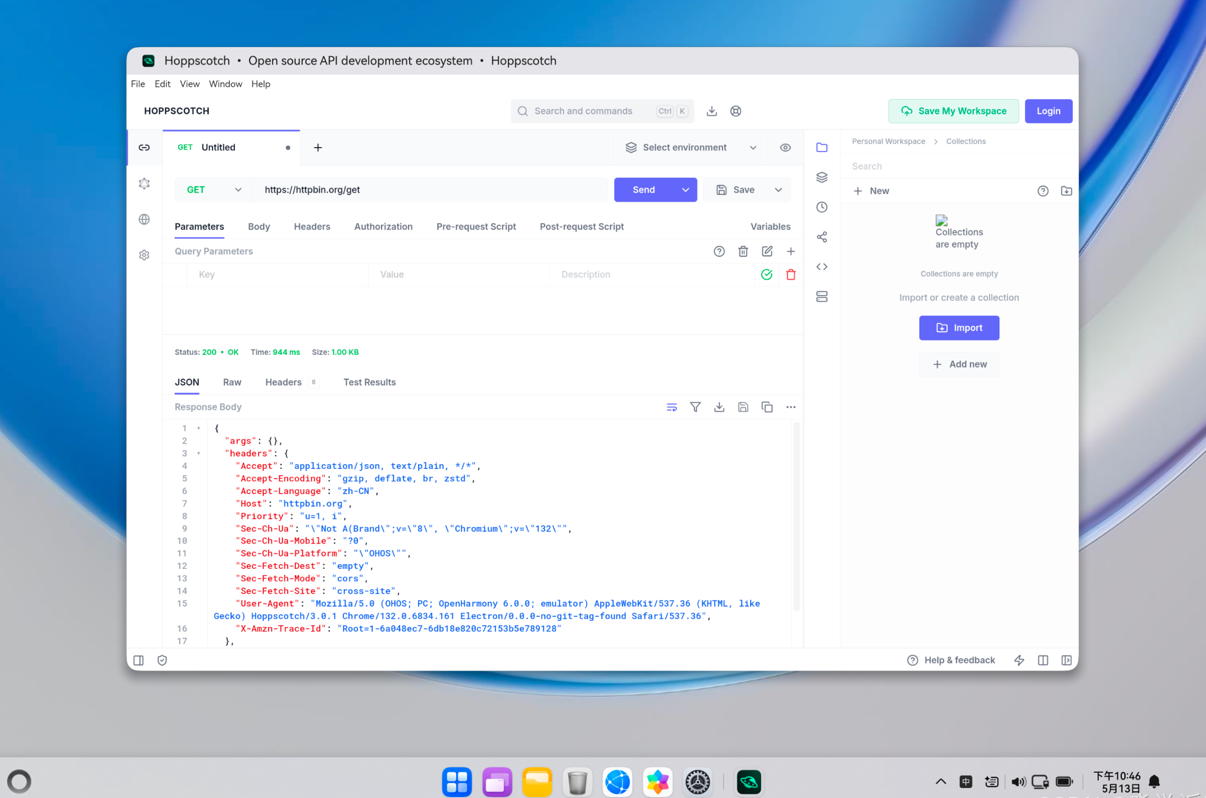1206x798 pixels.
Task: Open the Window menu
Action: 225,84
